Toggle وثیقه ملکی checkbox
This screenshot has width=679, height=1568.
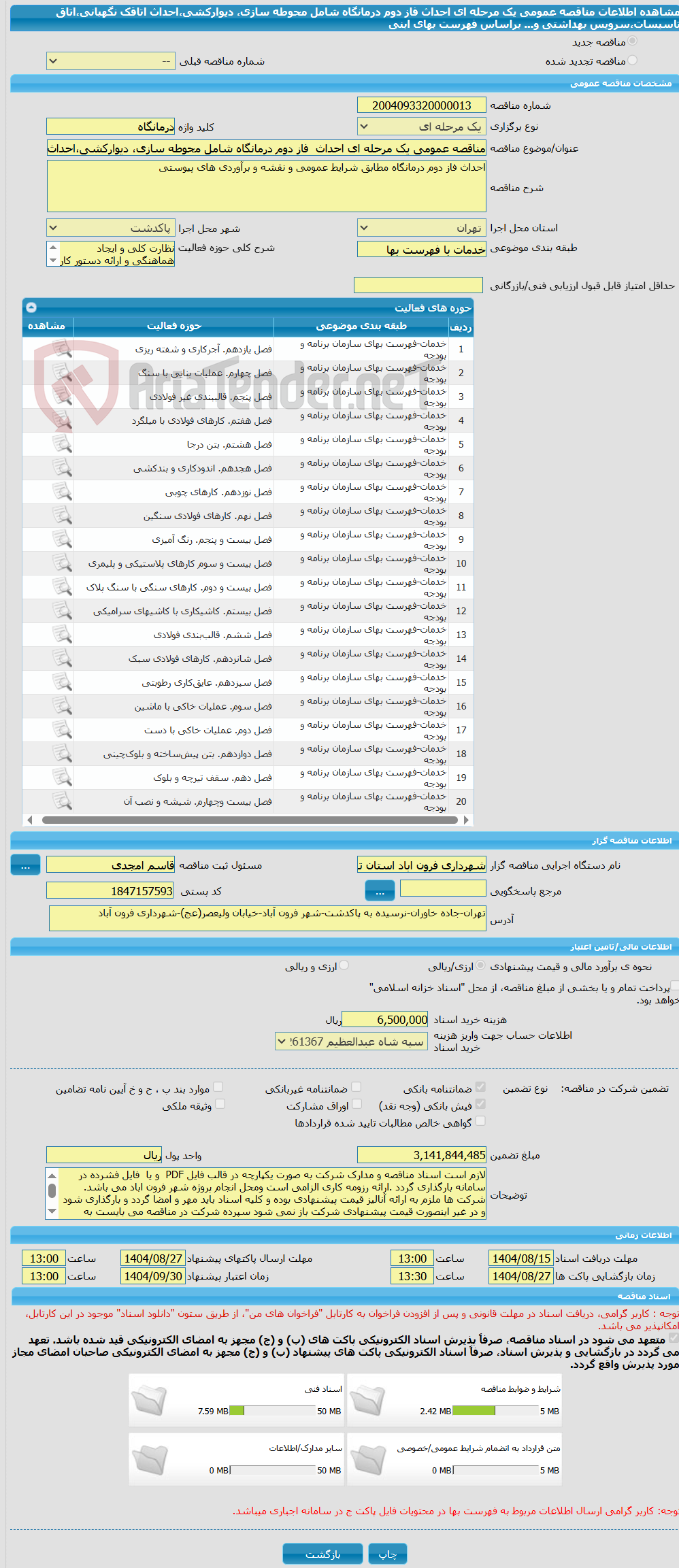[220, 1104]
